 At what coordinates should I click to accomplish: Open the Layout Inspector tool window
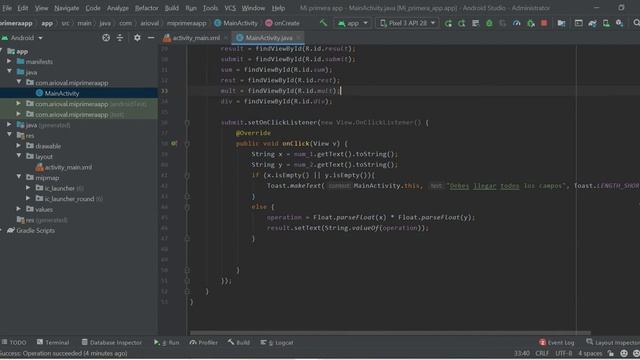613,342
